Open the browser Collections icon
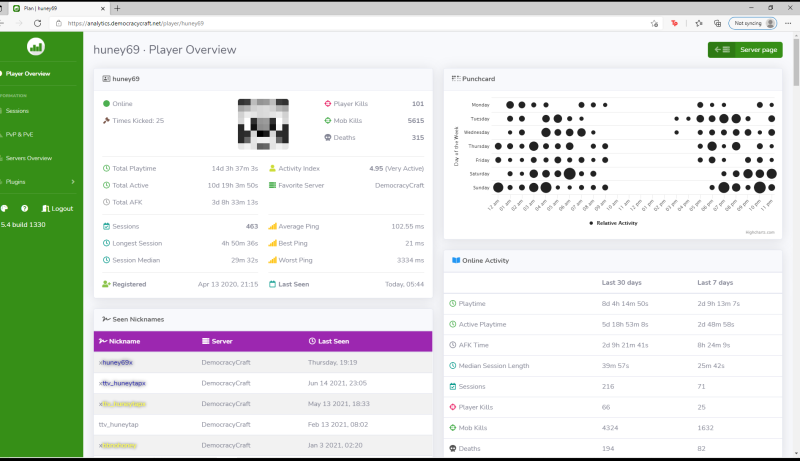Screen dimensions: 800x461 (x=717, y=23)
